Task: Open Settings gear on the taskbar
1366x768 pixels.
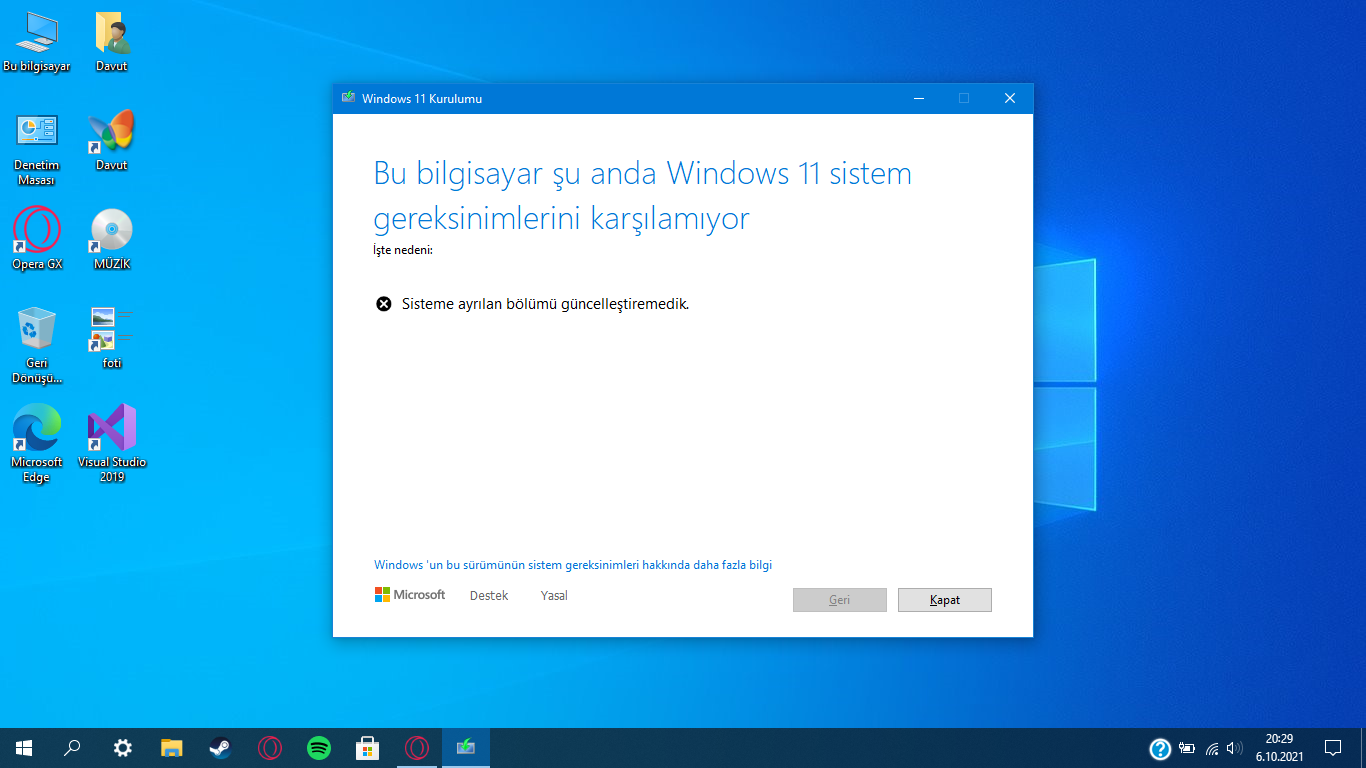Action: [122, 748]
